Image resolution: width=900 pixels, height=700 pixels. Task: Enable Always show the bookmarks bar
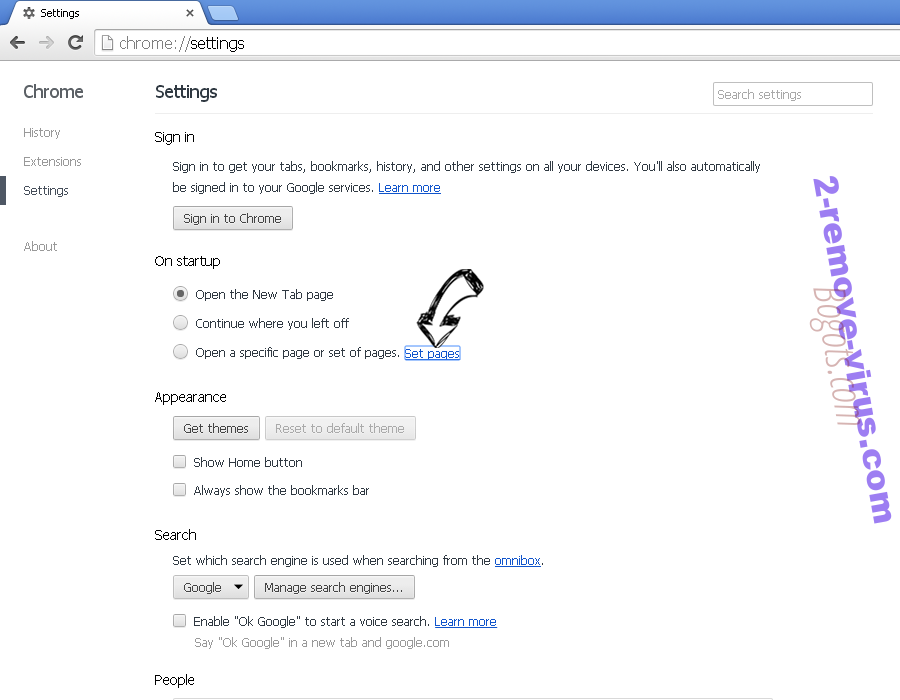180,489
